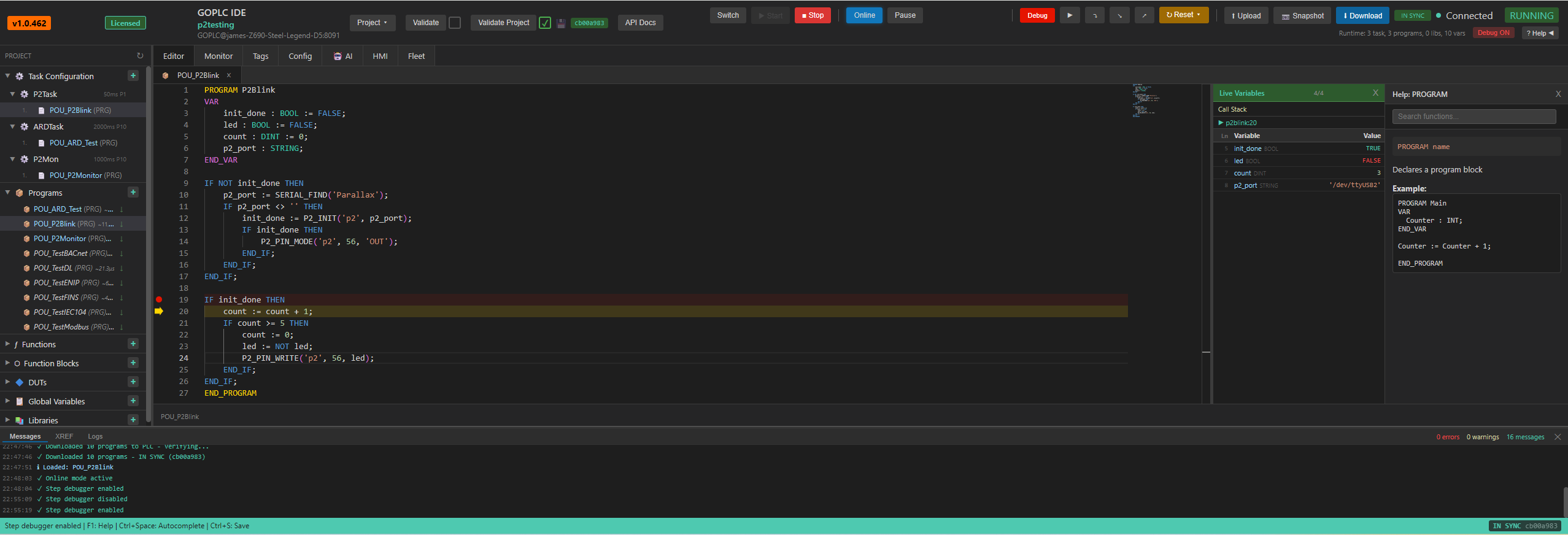Add a new function block with plus icon
The height and width of the screenshot is (535, 1568).
pyautogui.click(x=133, y=363)
